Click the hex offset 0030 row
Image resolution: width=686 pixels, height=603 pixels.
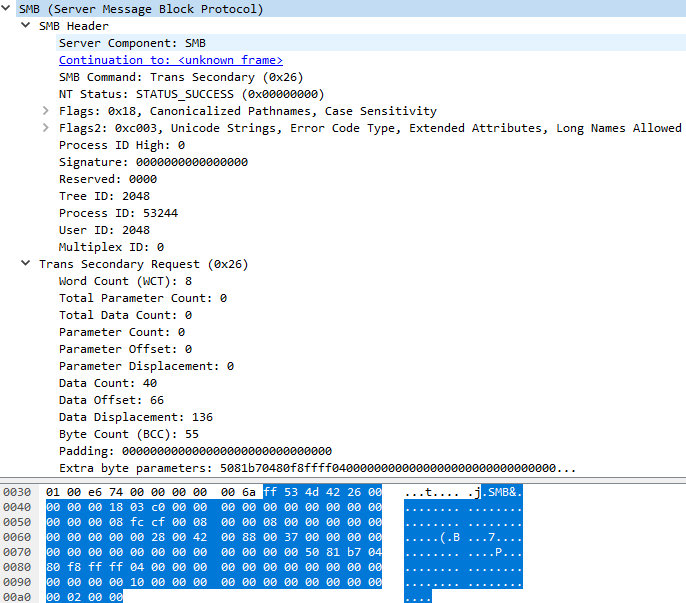click(17, 493)
